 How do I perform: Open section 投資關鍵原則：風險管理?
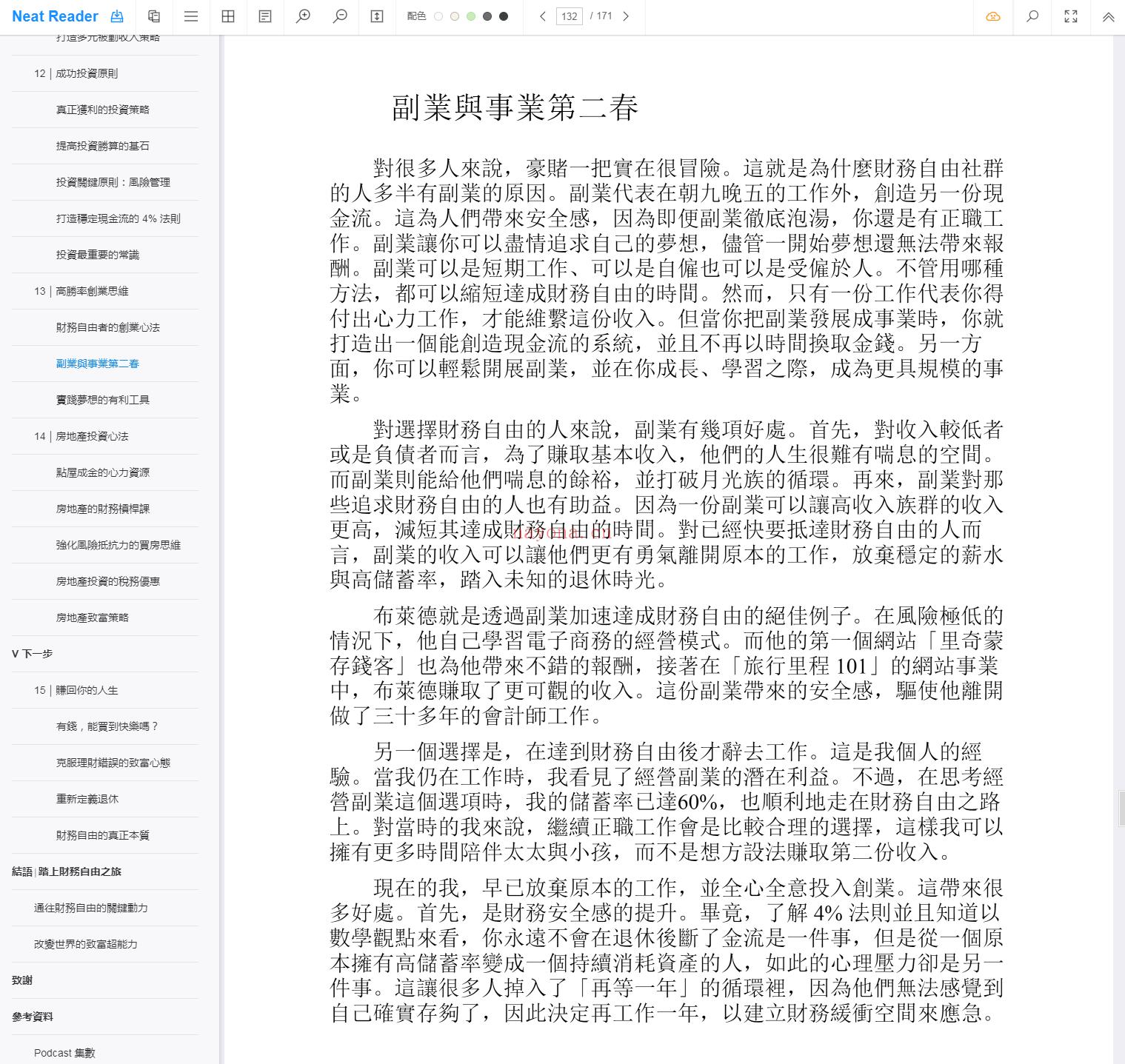coord(113,182)
